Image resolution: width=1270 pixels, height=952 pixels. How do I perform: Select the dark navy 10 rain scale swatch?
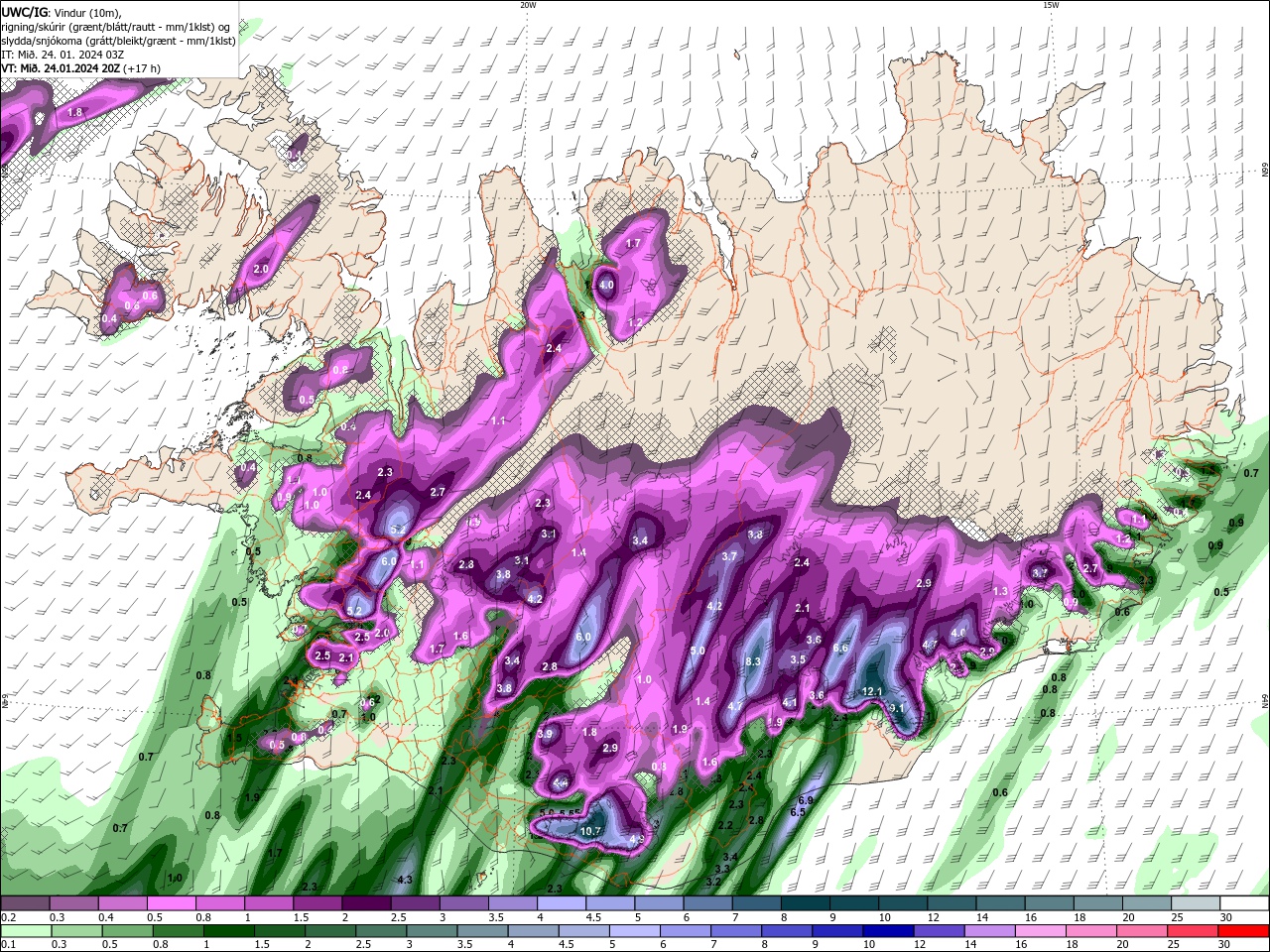tap(887, 931)
